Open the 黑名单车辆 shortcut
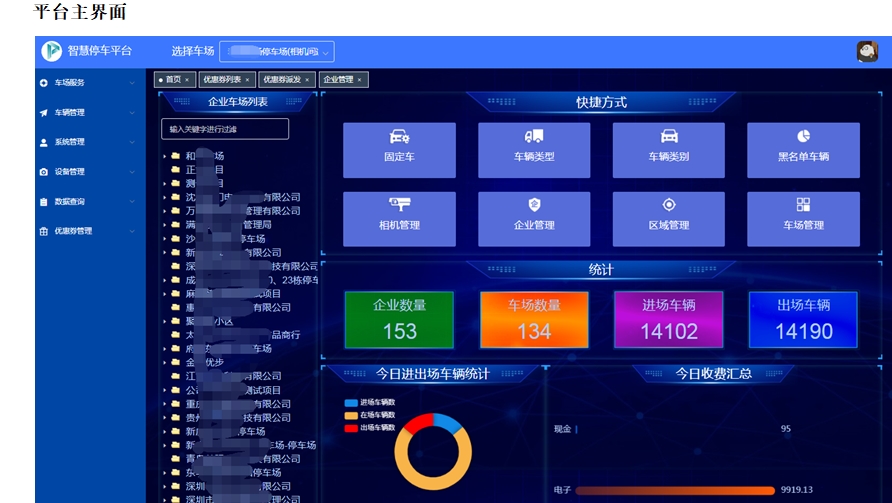Viewport: 892px width, 503px height. 803,150
